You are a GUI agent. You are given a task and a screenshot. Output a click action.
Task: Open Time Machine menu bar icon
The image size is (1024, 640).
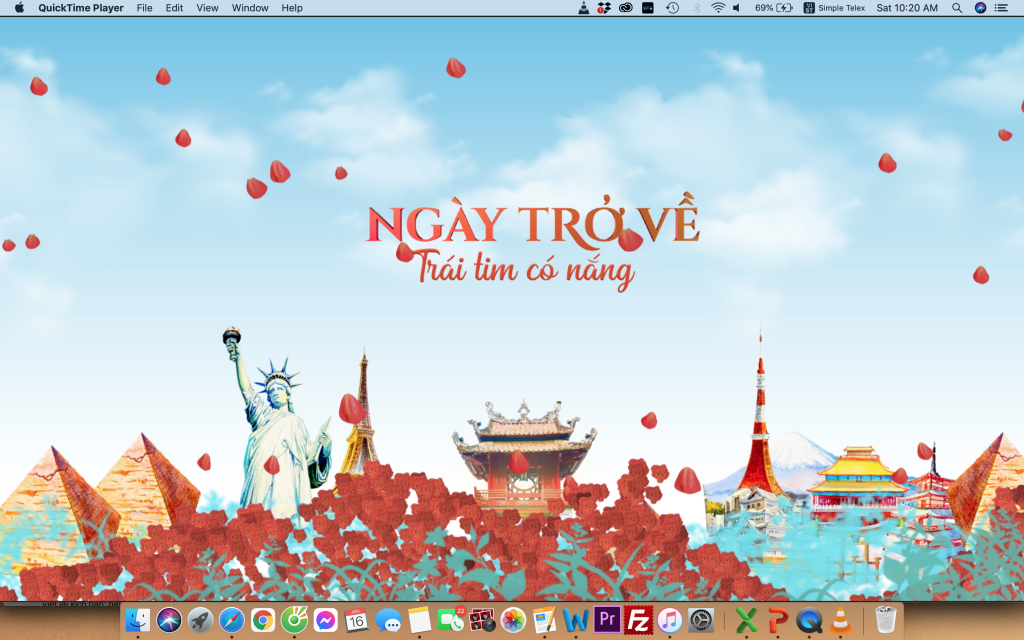[672, 8]
